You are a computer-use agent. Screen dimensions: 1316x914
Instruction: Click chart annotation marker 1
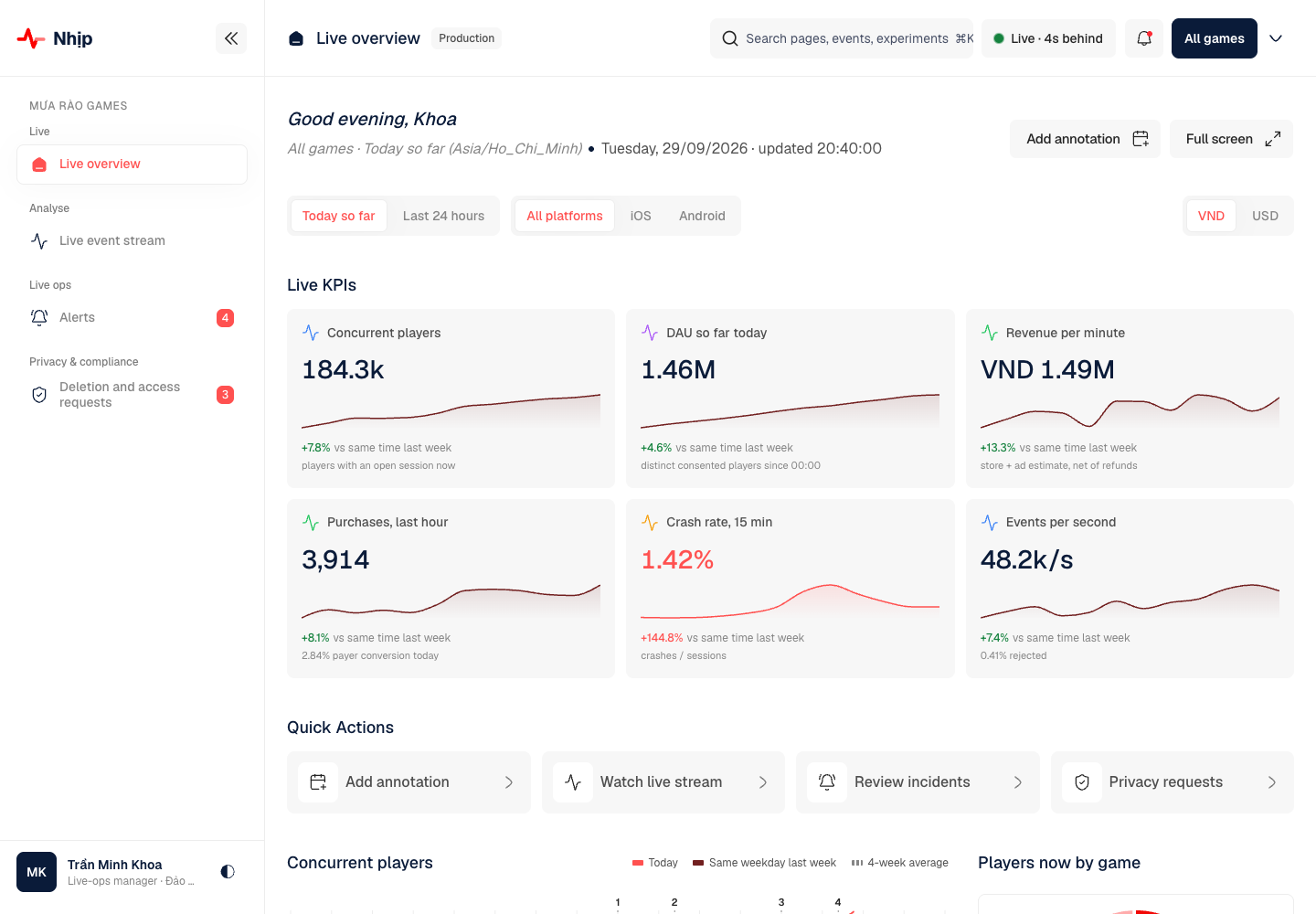coord(618,902)
